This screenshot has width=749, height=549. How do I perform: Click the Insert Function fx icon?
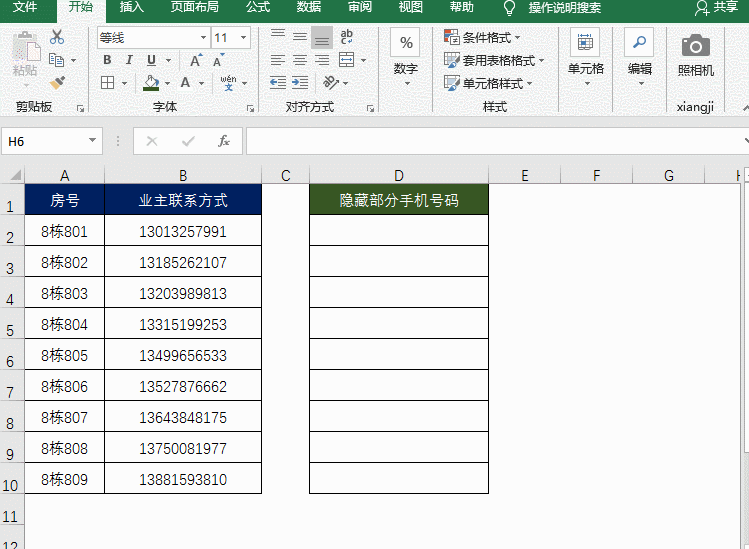pos(224,141)
